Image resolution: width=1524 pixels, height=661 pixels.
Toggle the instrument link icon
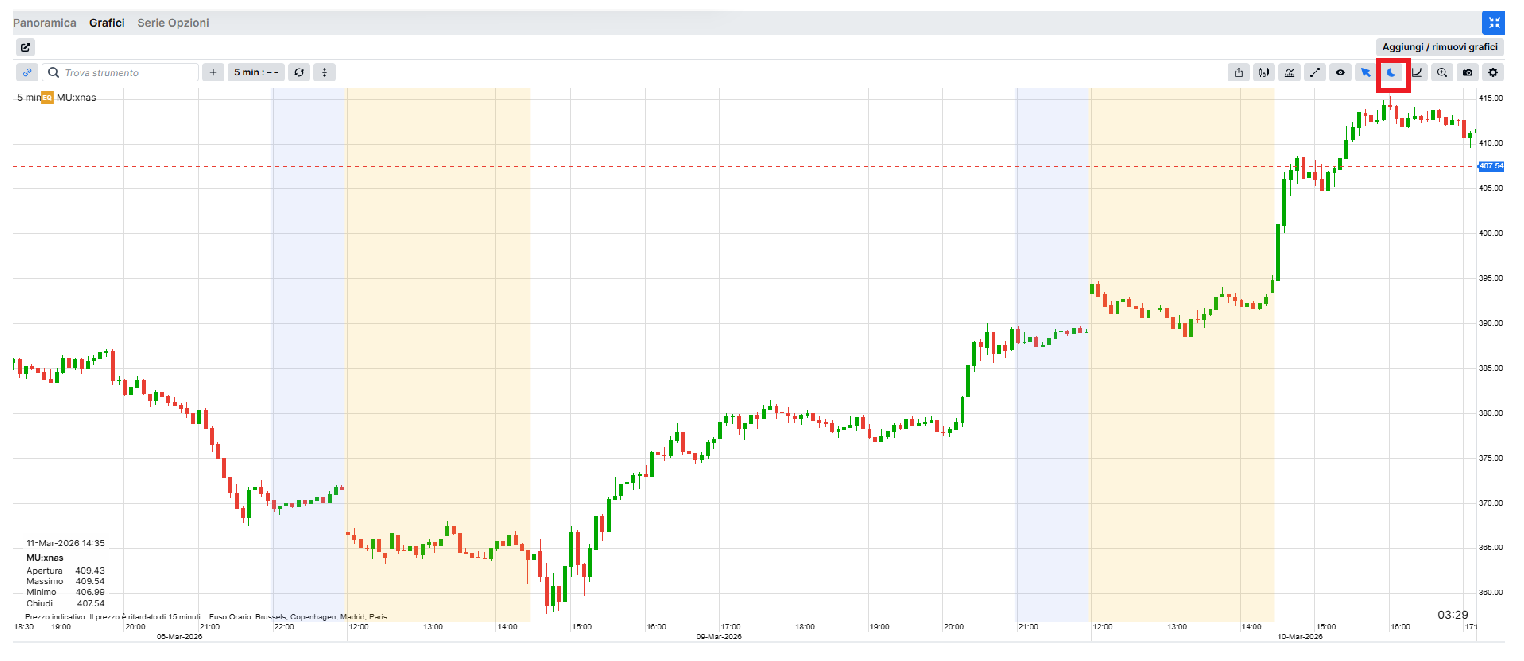tap(27, 72)
